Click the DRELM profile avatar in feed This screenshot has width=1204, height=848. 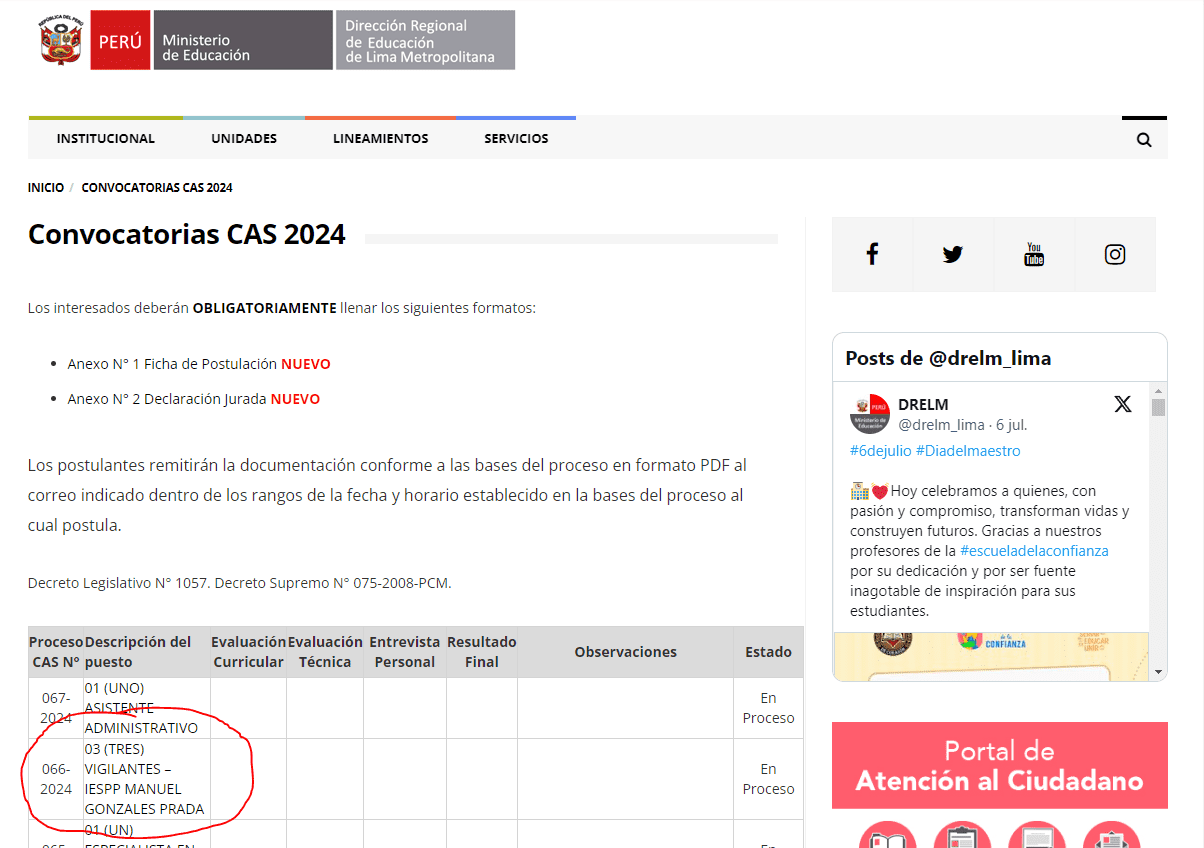[869, 413]
